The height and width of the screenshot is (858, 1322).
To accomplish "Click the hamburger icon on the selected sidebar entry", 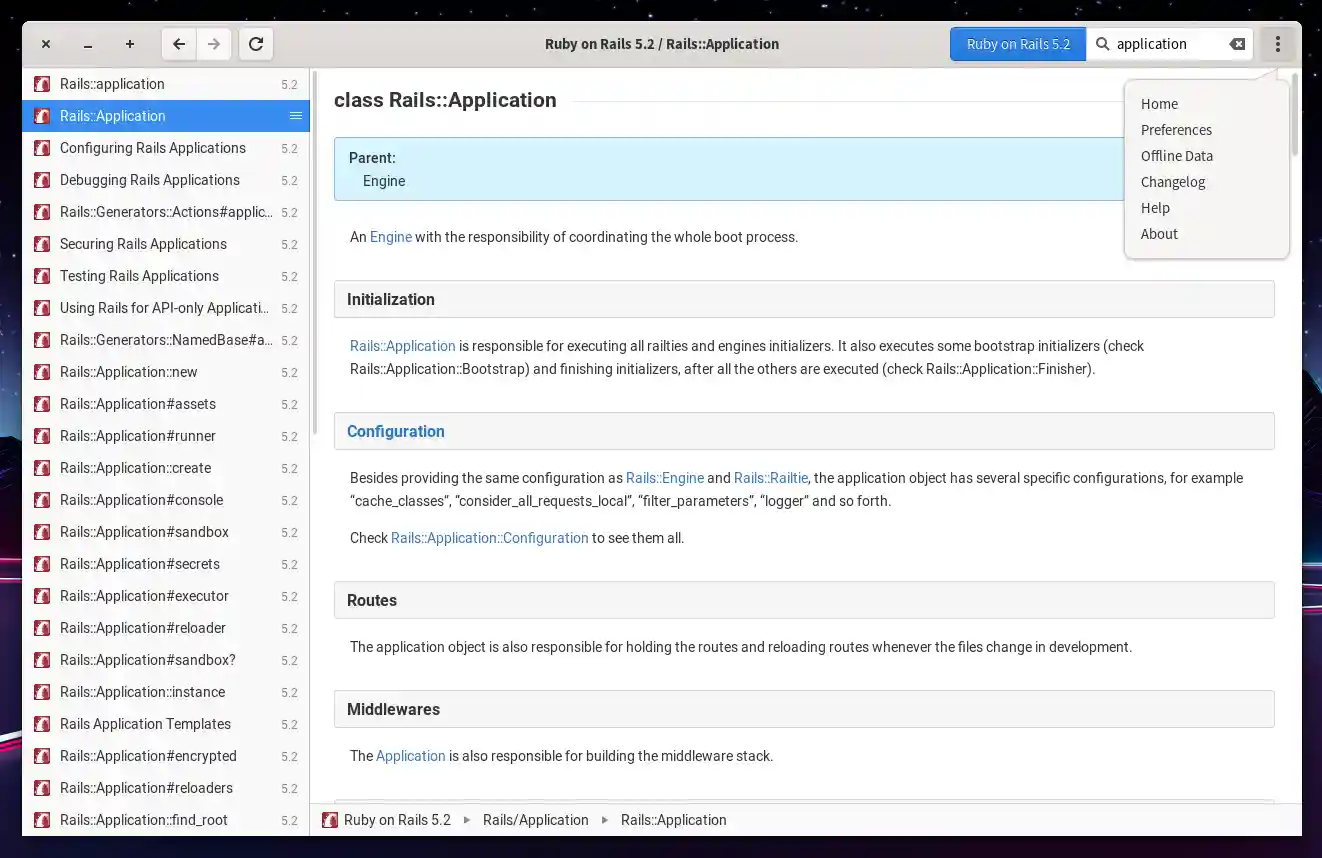I will [x=295, y=116].
